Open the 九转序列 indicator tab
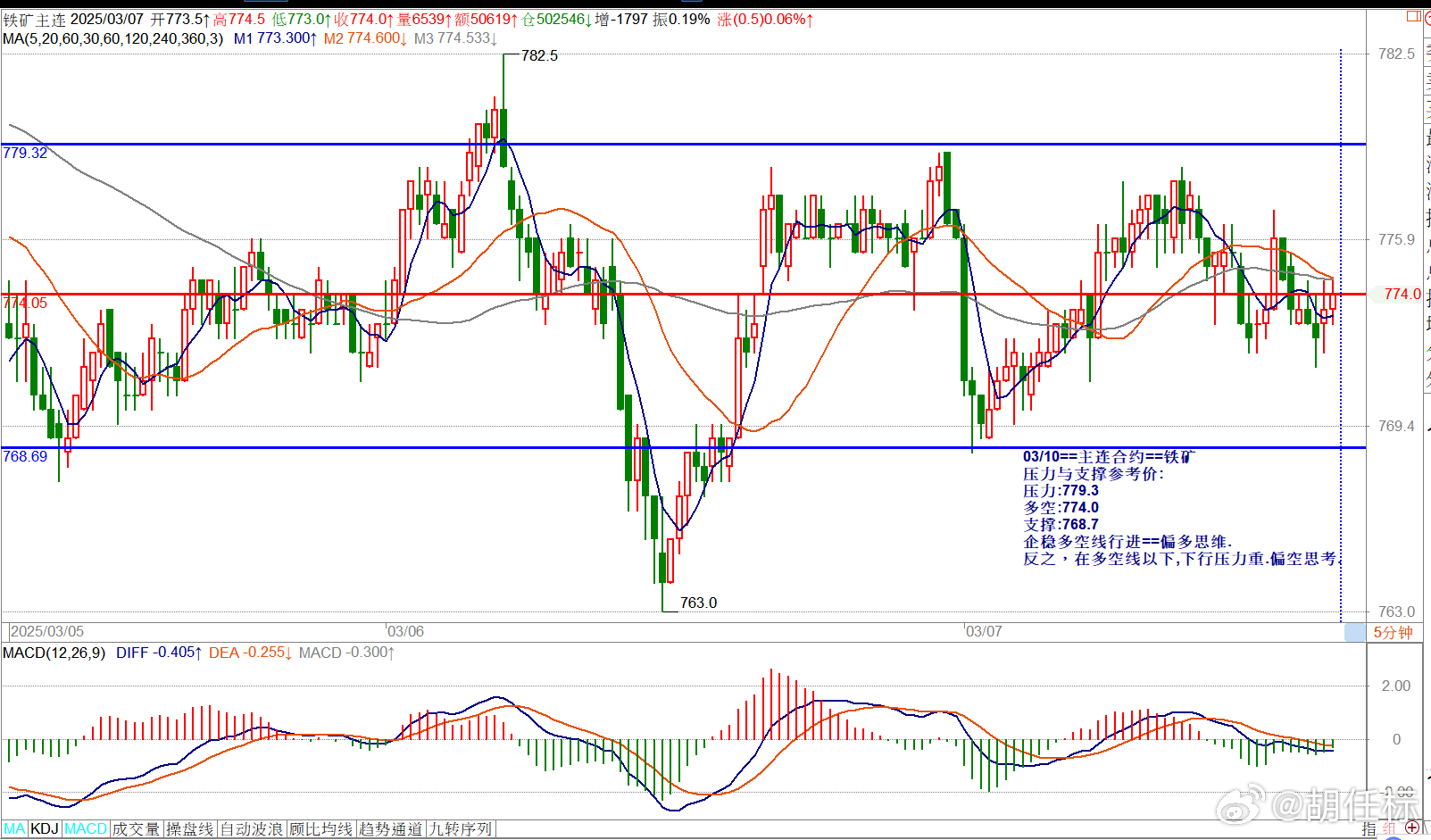1431x840 pixels. pos(461,829)
